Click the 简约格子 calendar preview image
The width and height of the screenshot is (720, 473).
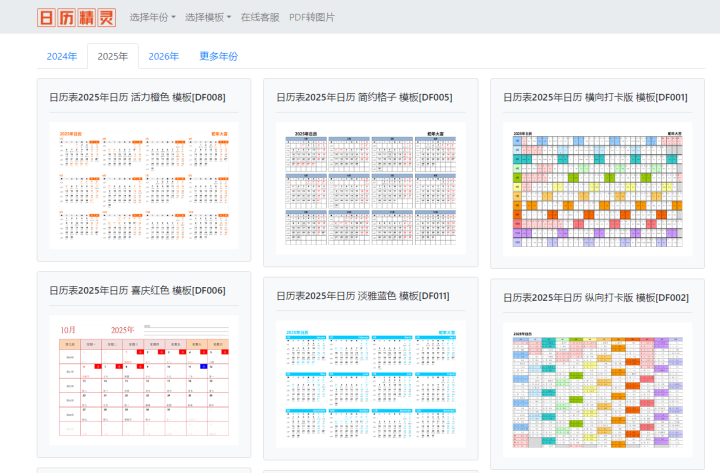370,185
